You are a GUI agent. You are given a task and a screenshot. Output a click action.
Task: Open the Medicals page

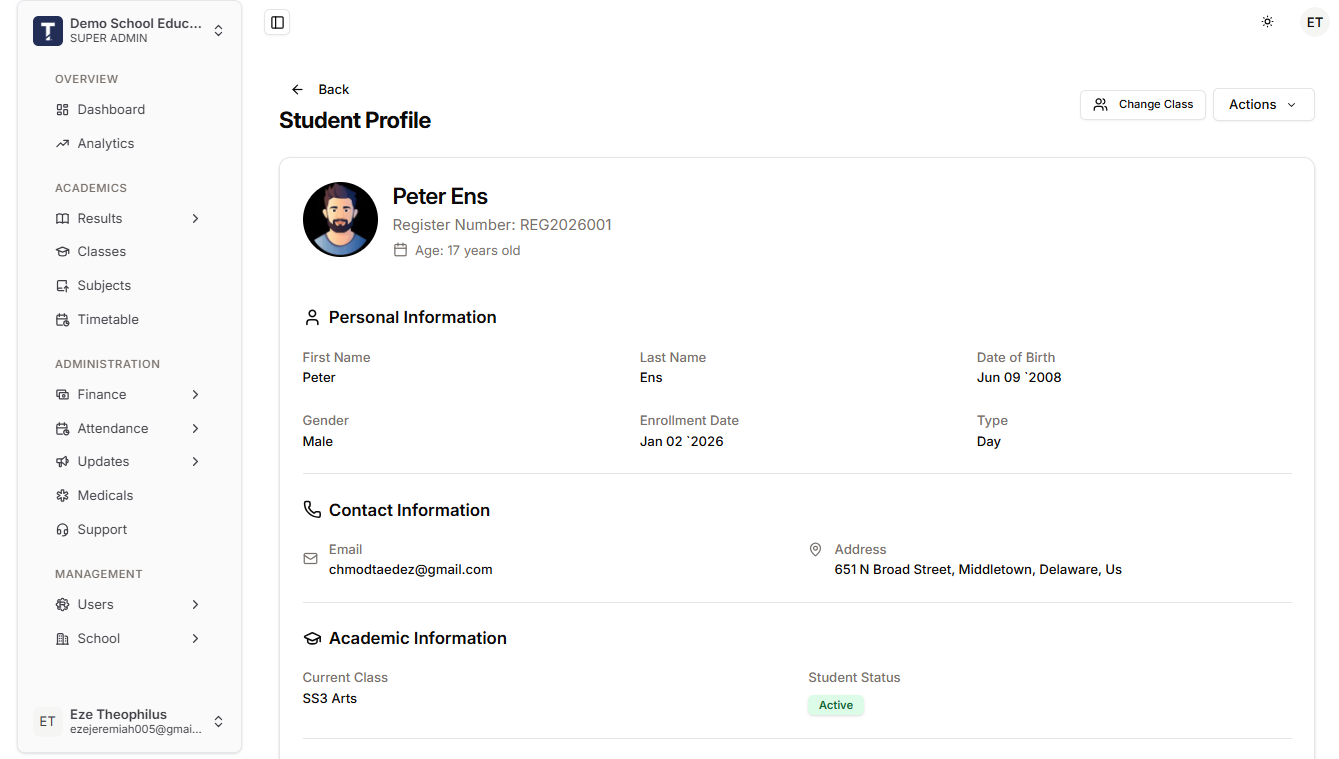[x=105, y=495]
